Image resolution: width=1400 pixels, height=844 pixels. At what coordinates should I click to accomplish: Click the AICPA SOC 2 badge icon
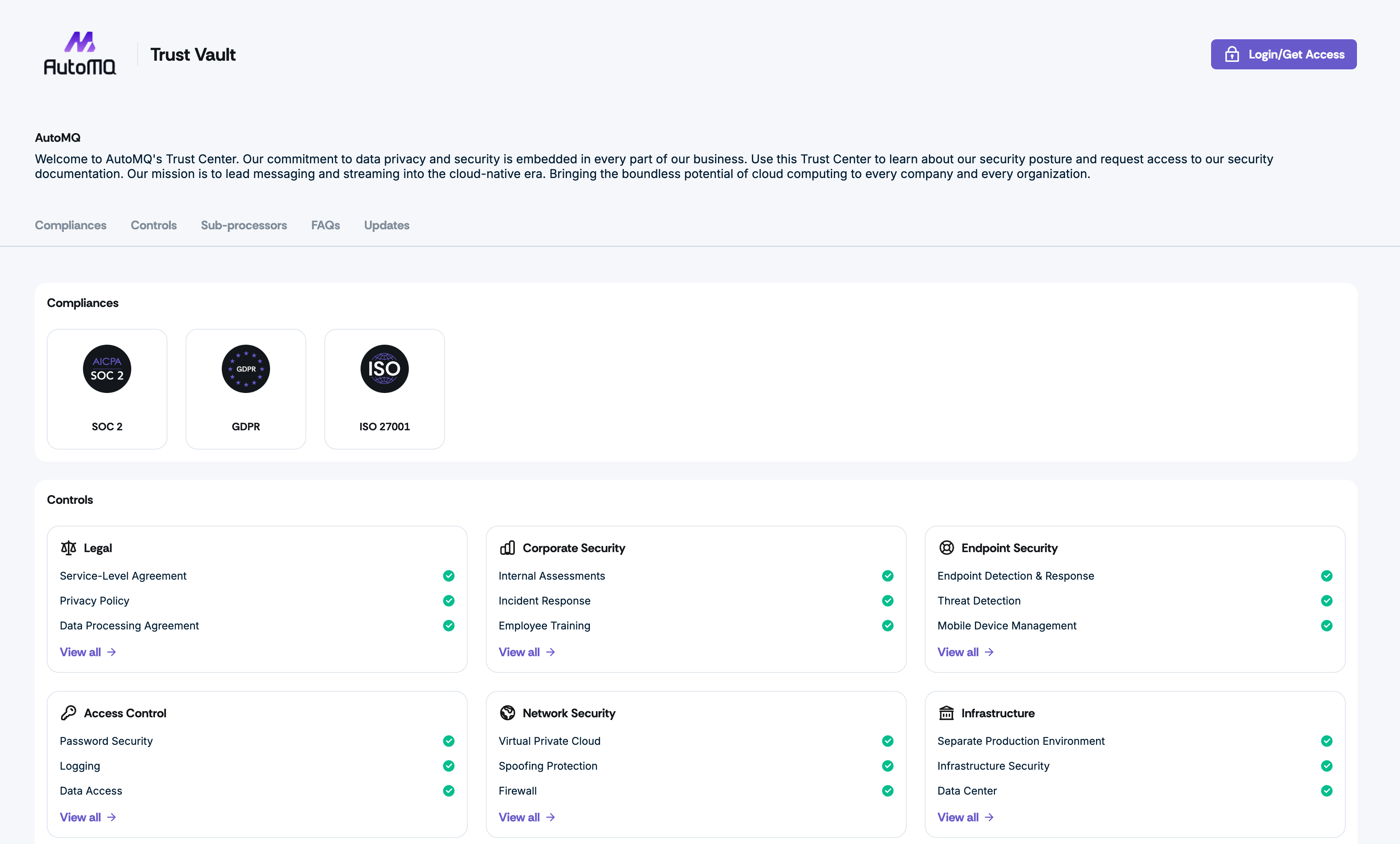[107, 368]
